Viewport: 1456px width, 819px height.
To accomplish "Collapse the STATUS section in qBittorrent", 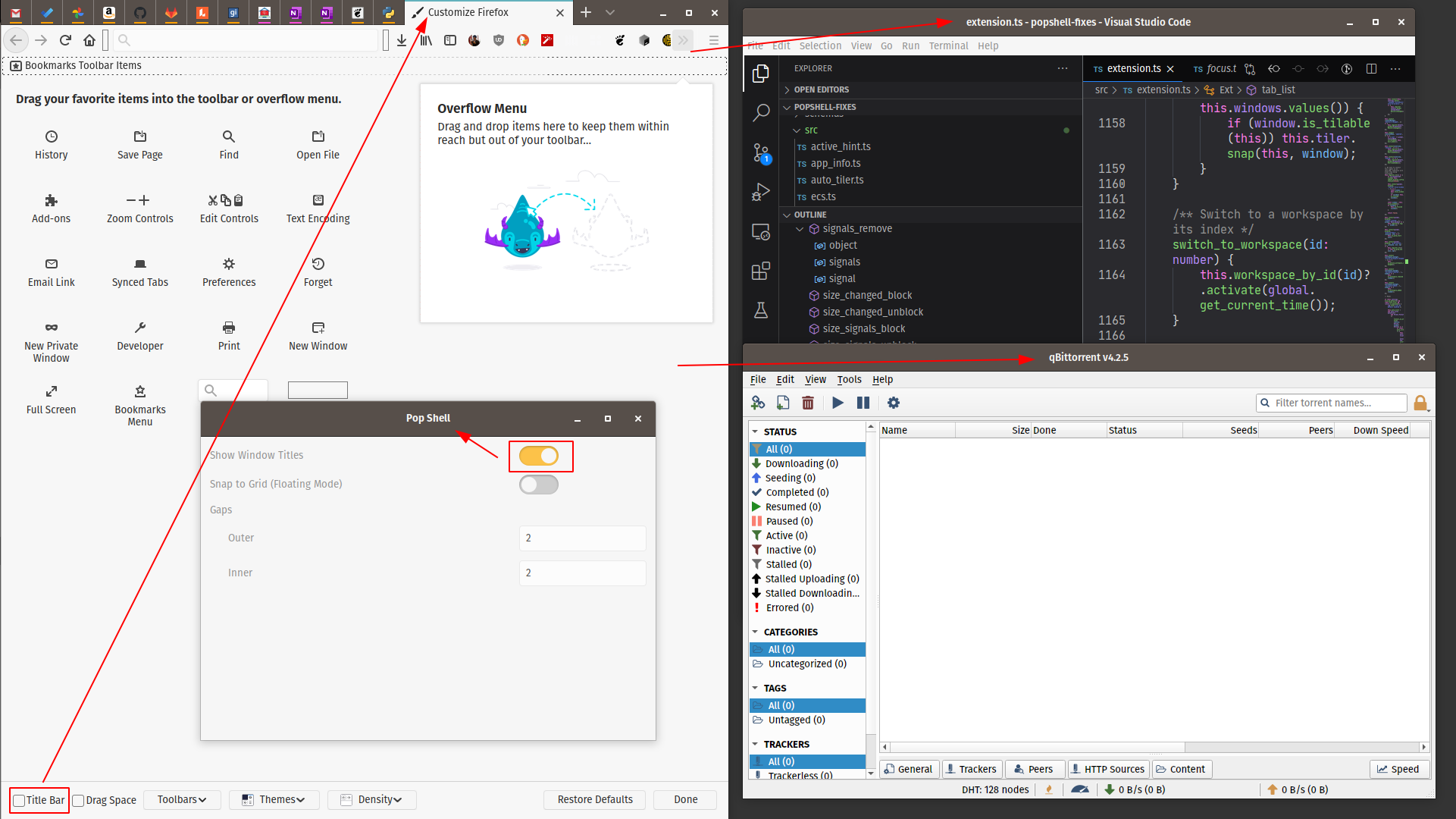I will click(755, 431).
